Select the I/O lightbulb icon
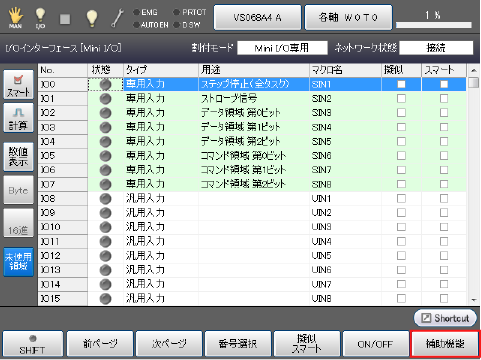The image size is (481, 360). click(40, 18)
